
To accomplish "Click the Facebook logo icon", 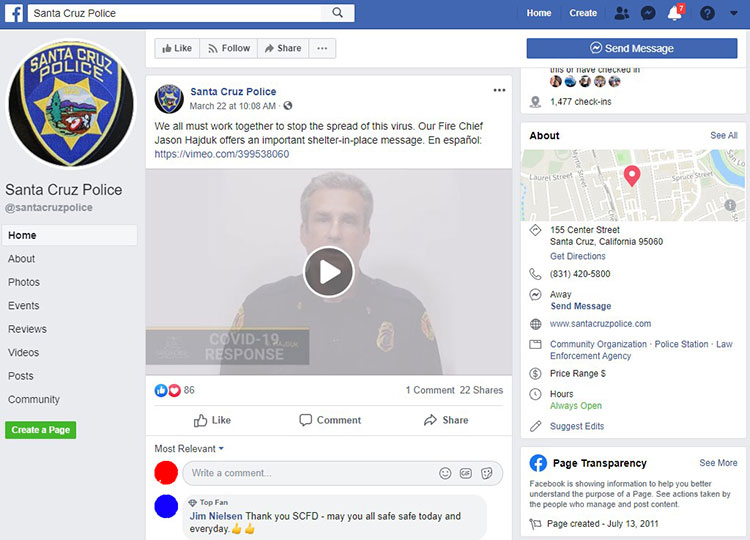I will click(x=17, y=13).
